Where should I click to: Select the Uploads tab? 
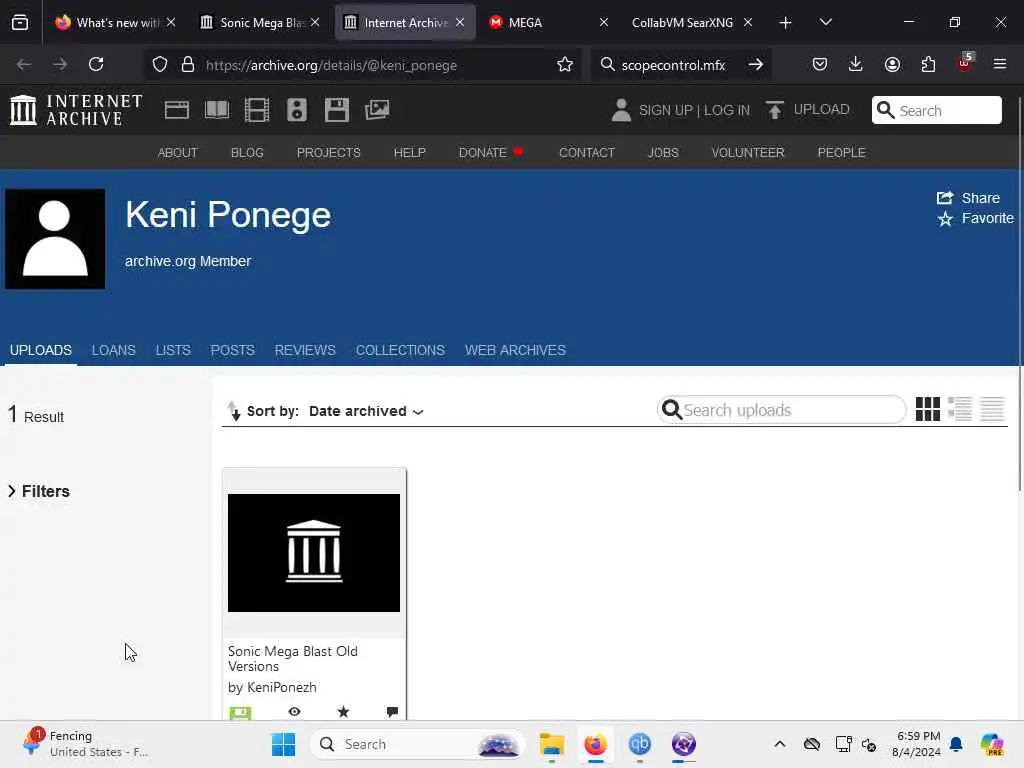(40, 350)
